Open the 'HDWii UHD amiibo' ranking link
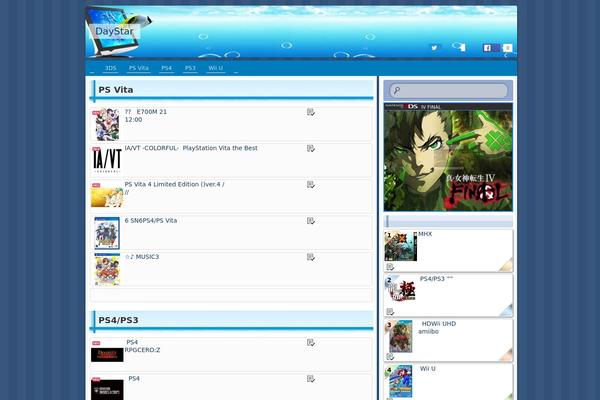600x400 pixels. tap(437, 328)
